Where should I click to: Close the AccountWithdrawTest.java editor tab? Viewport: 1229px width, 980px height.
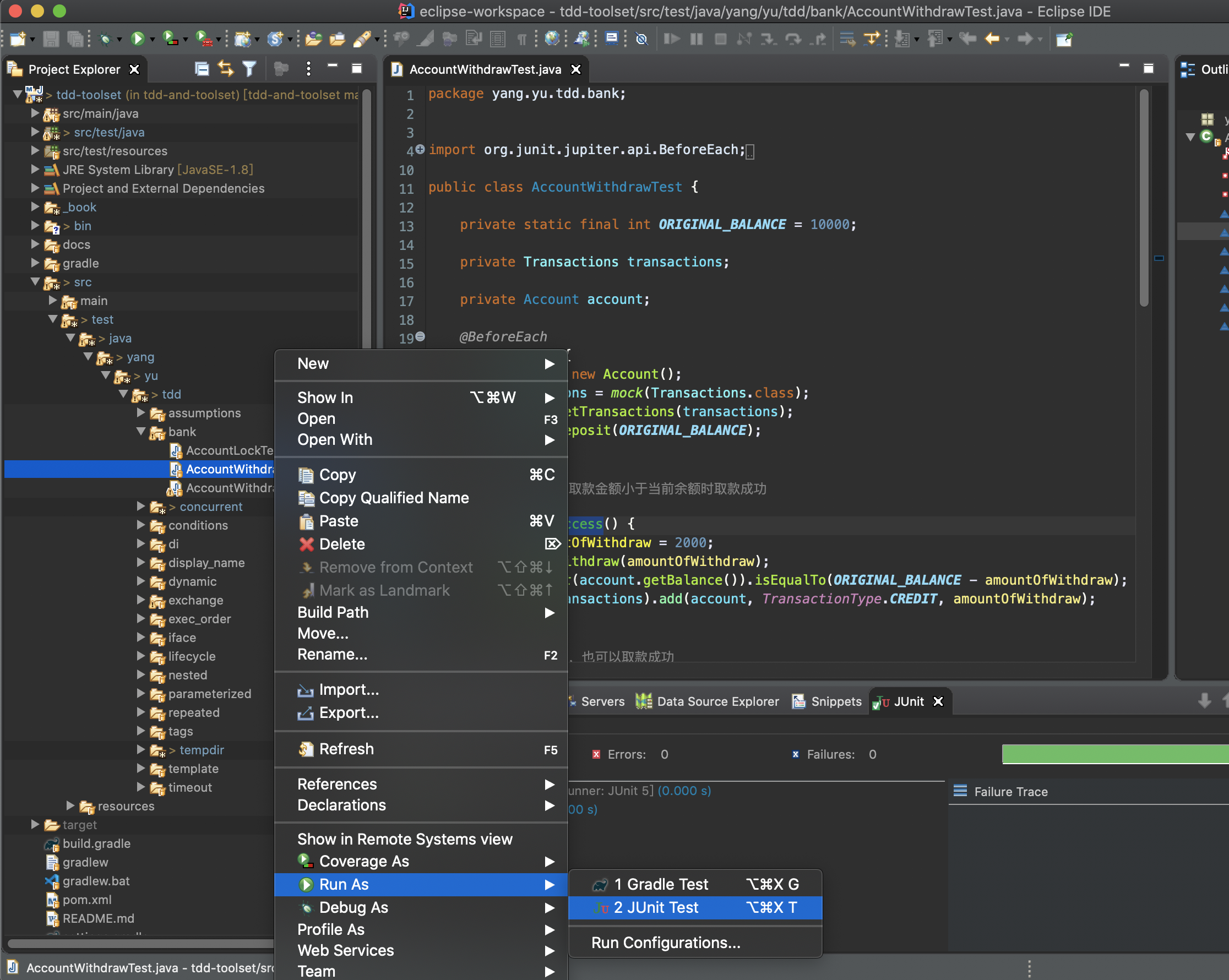click(x=577, y=69)
